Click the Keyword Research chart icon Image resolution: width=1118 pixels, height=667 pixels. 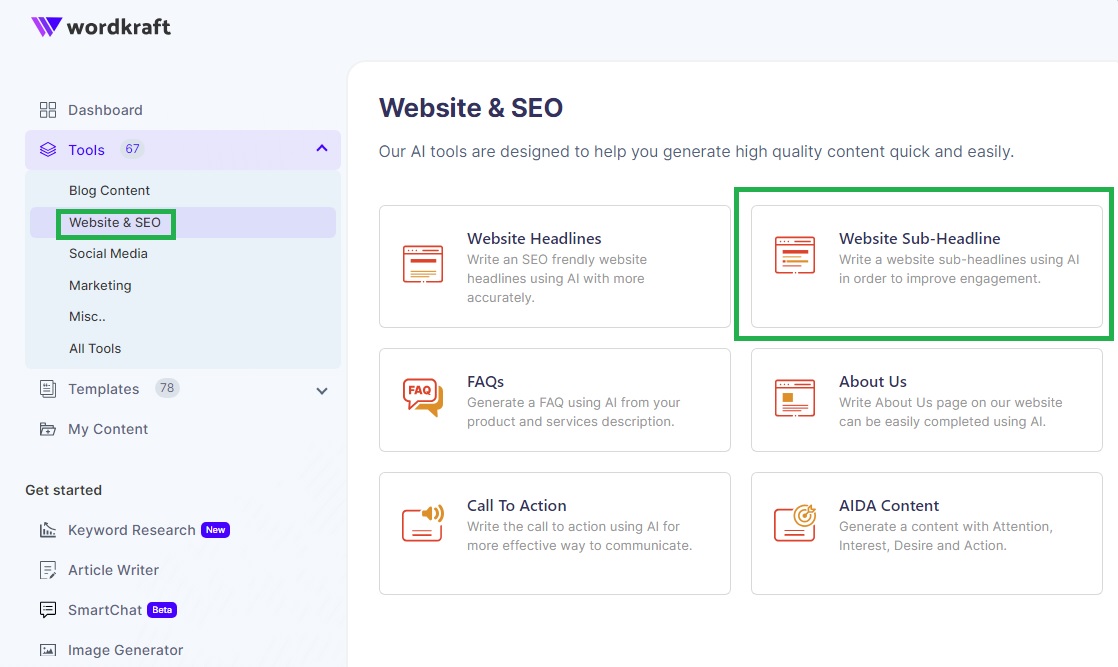(47, 529)
